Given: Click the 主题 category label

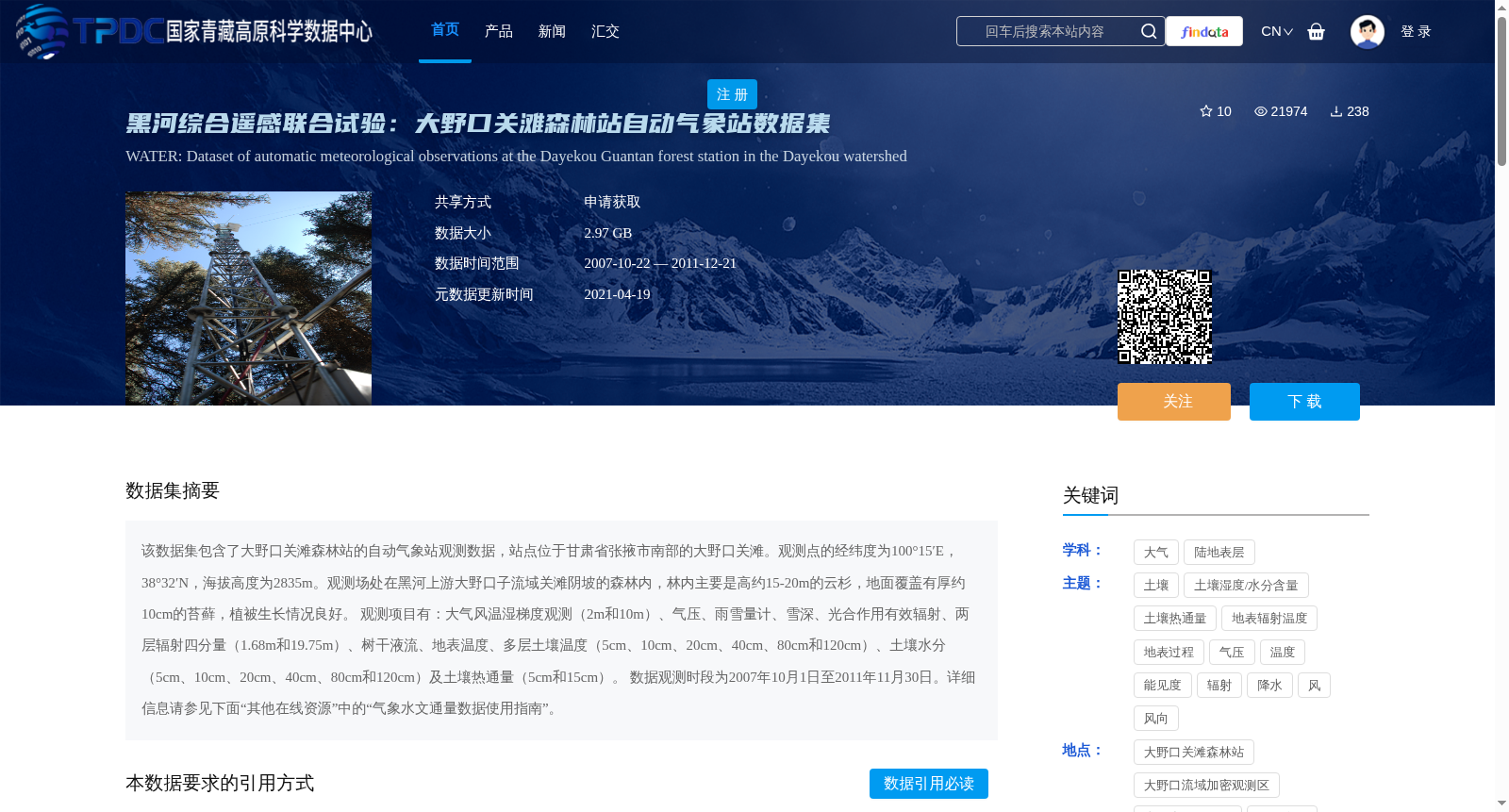Looking at the screenshot, I should tap(1082, 583).
